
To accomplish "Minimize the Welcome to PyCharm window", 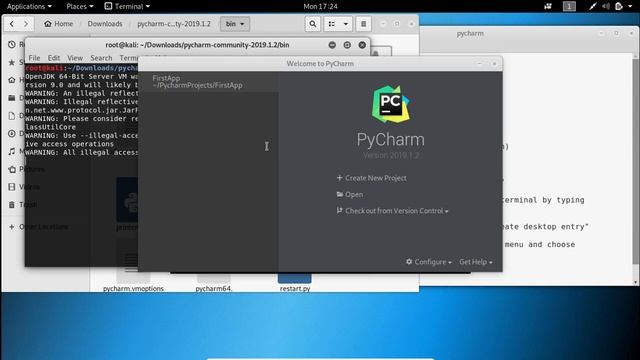I will coord(480,64).
